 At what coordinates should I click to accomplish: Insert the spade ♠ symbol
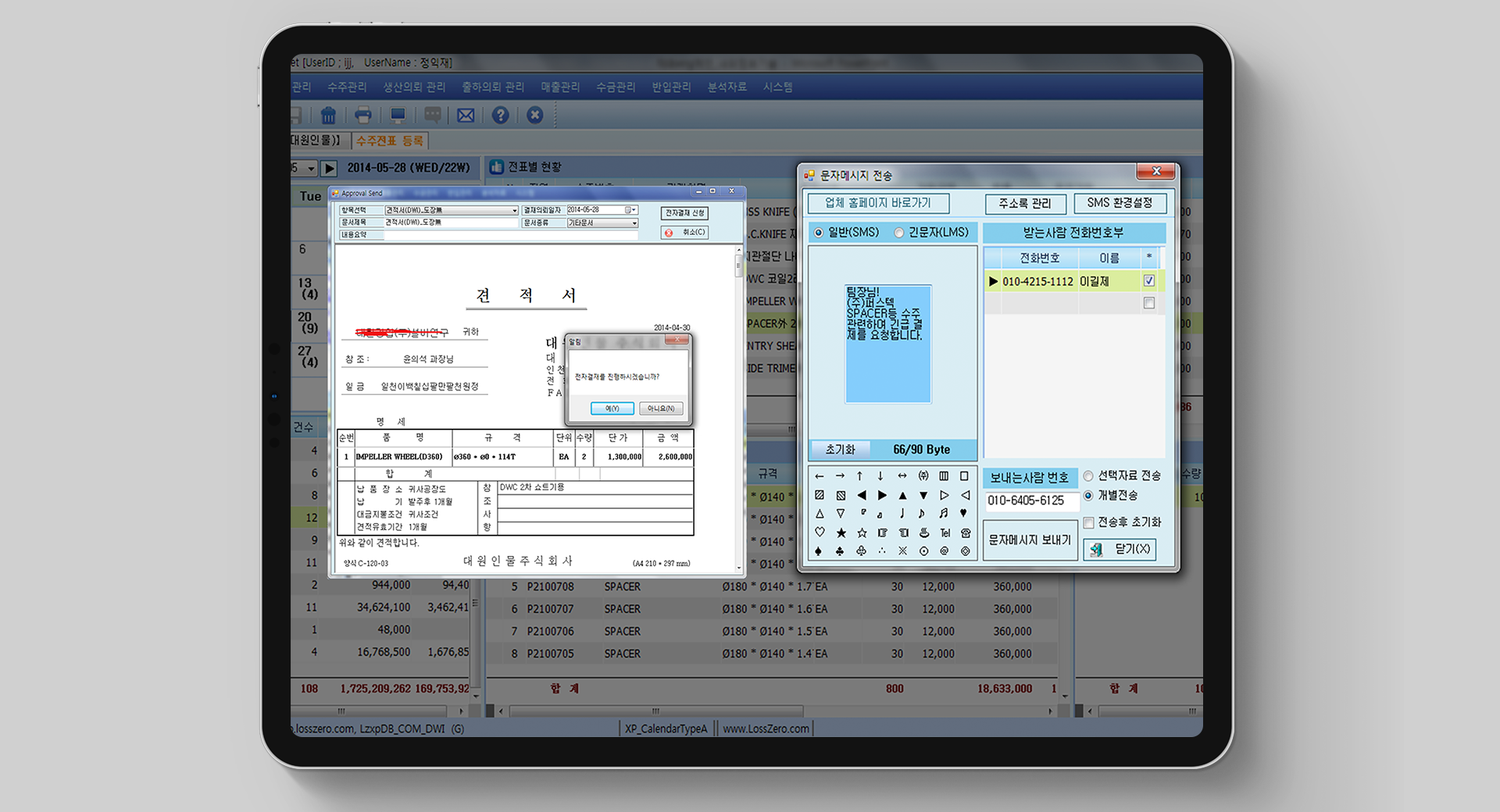pyautogui.click(x=819, y=551)
